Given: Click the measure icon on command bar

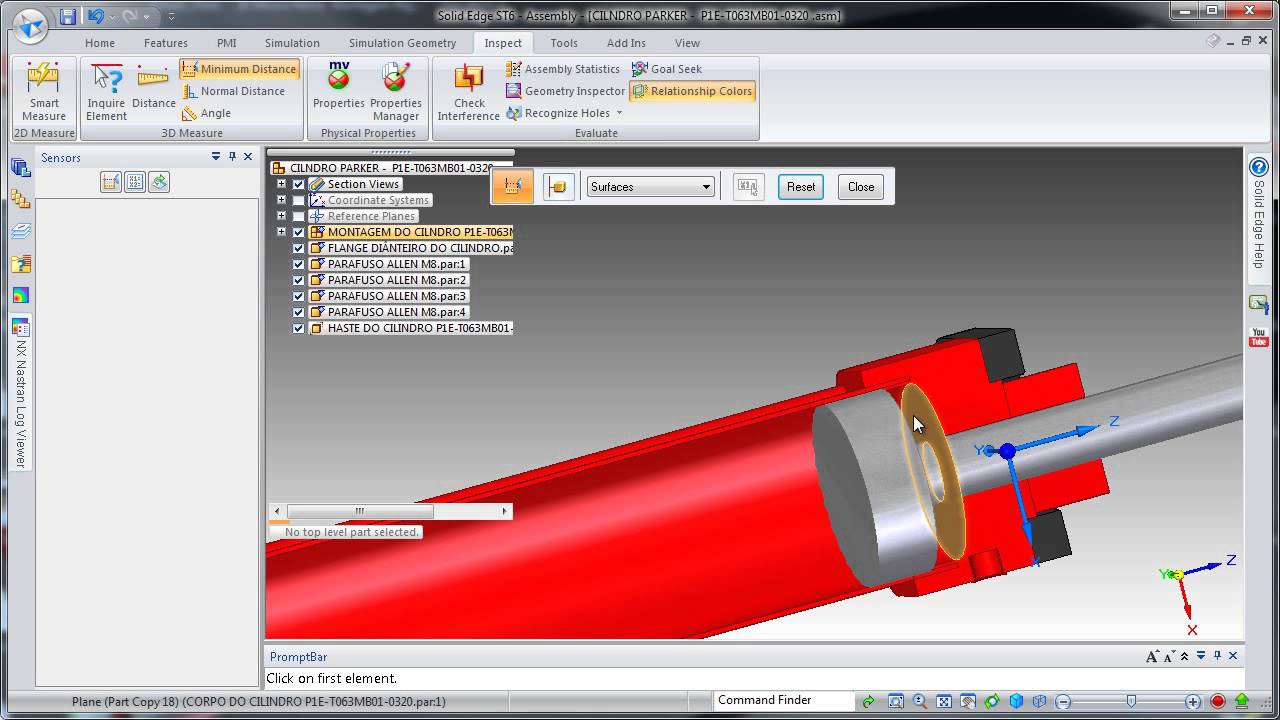Looking at the screenshot, I should pyautogui.click(x=513, y=186).
